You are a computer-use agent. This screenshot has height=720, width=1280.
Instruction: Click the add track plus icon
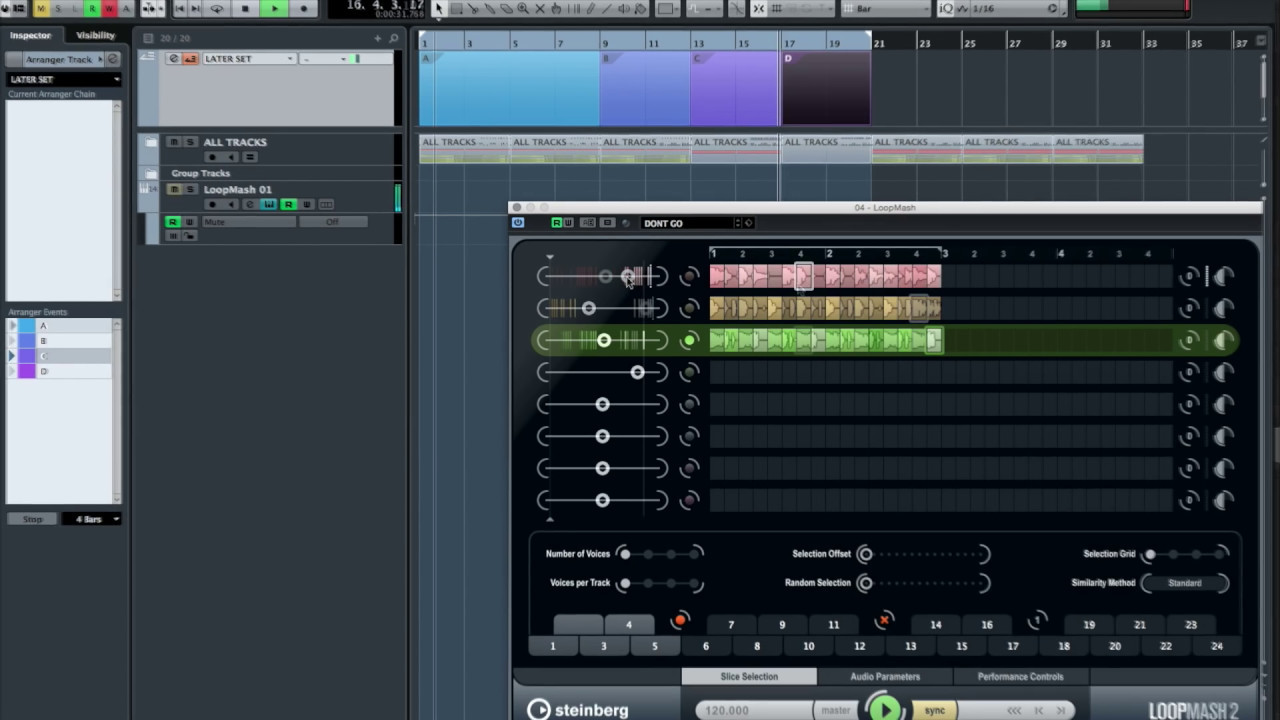378,38
